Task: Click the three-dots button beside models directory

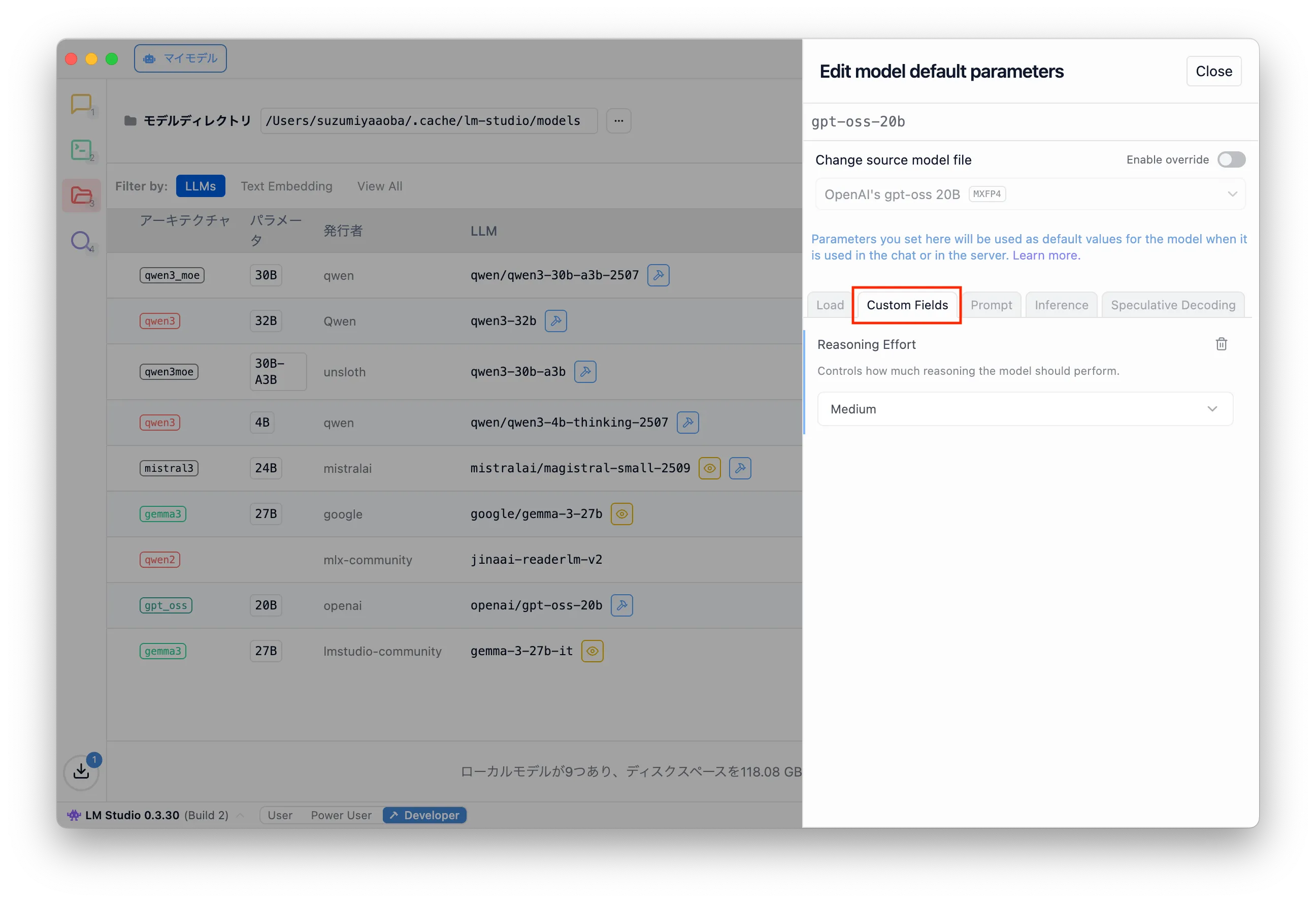Action: pyautogui.click(x=618, y=121)
